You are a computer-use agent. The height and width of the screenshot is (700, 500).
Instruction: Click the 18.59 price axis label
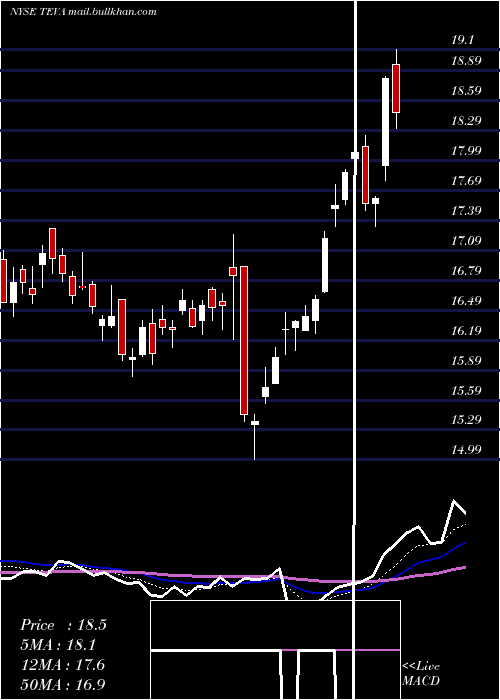[466, 91]
